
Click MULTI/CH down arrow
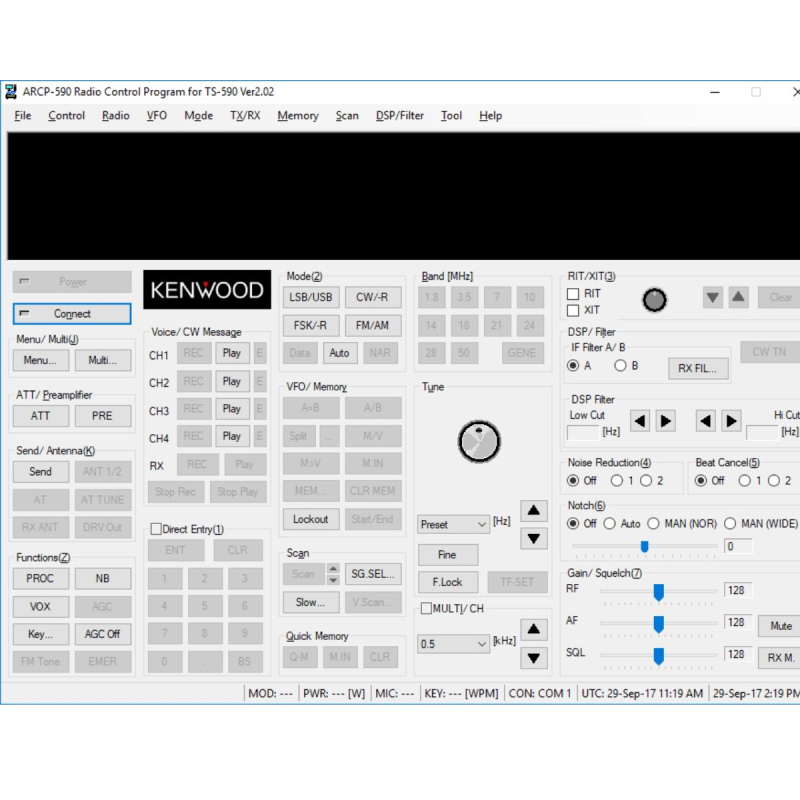pyautogui.click(x=534, y=658)
